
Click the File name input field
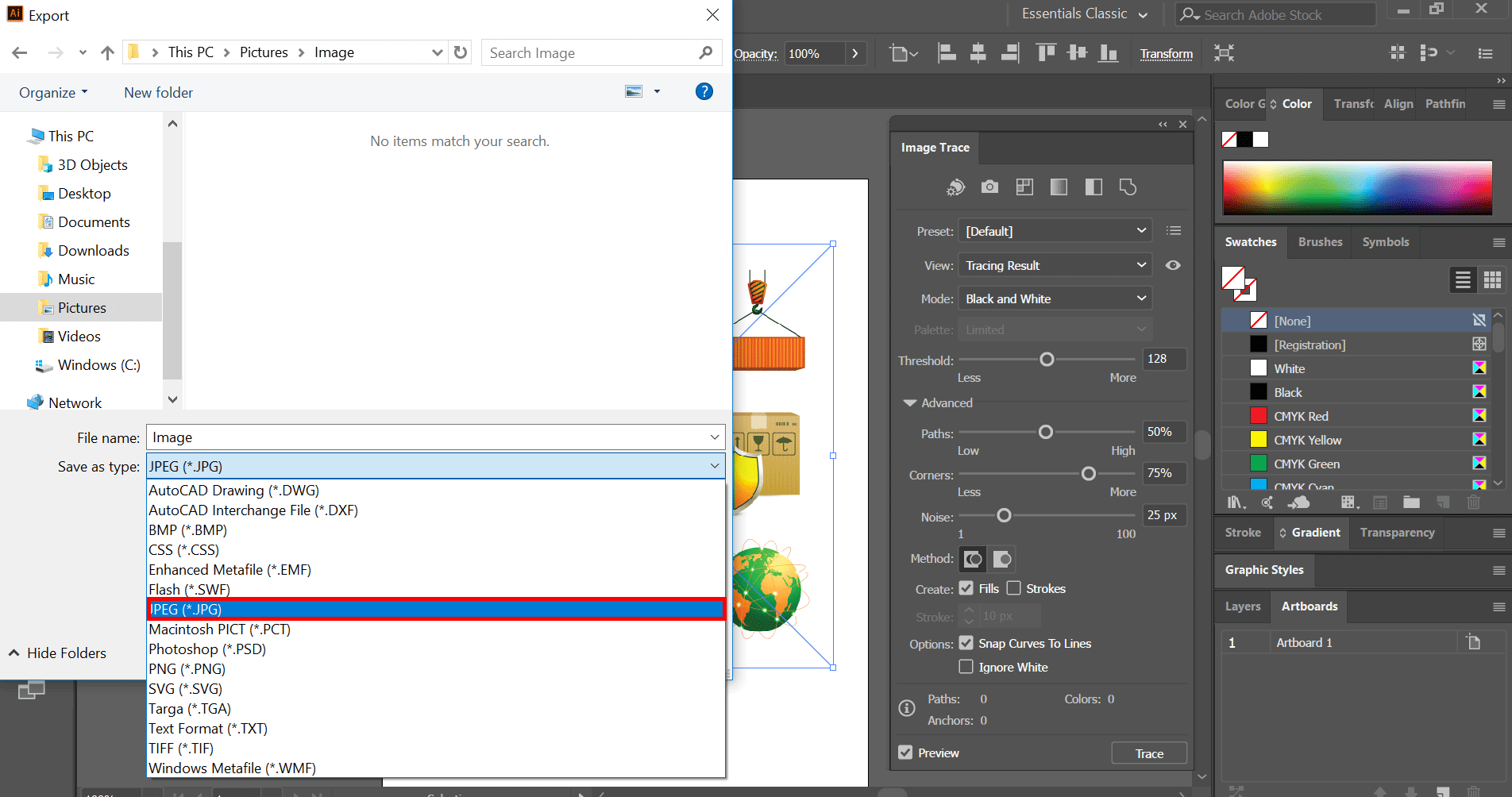429,437
